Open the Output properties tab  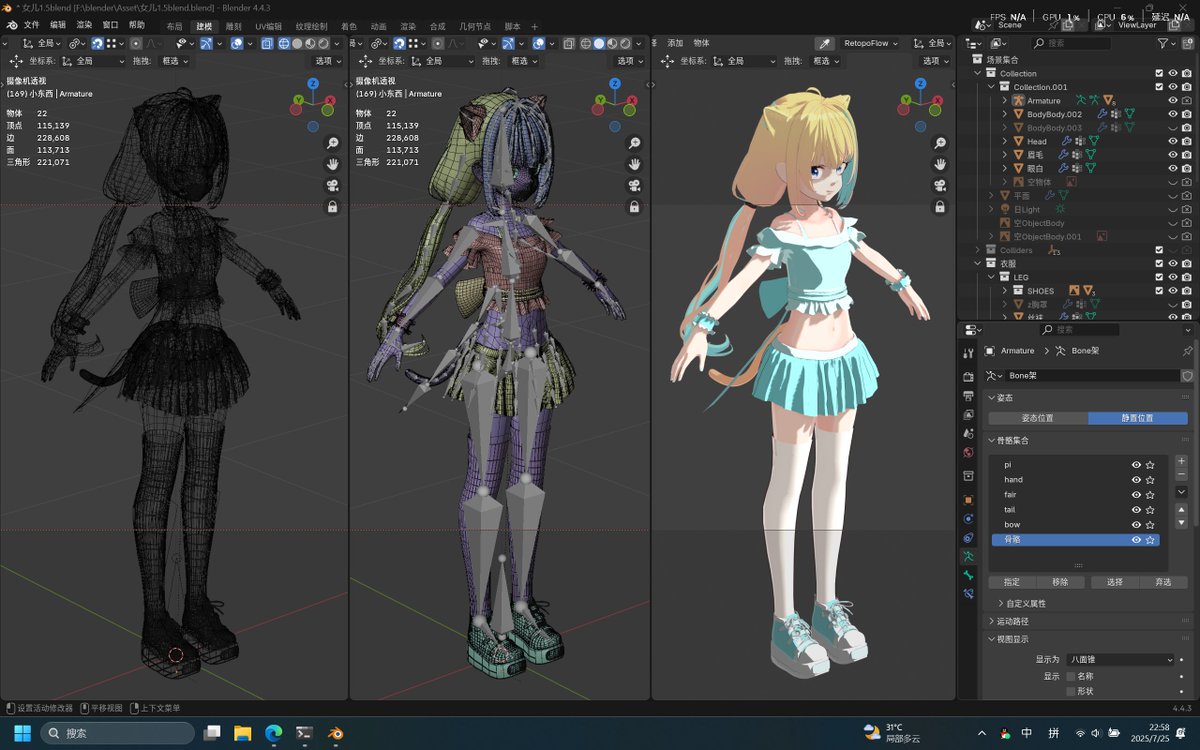968,396
